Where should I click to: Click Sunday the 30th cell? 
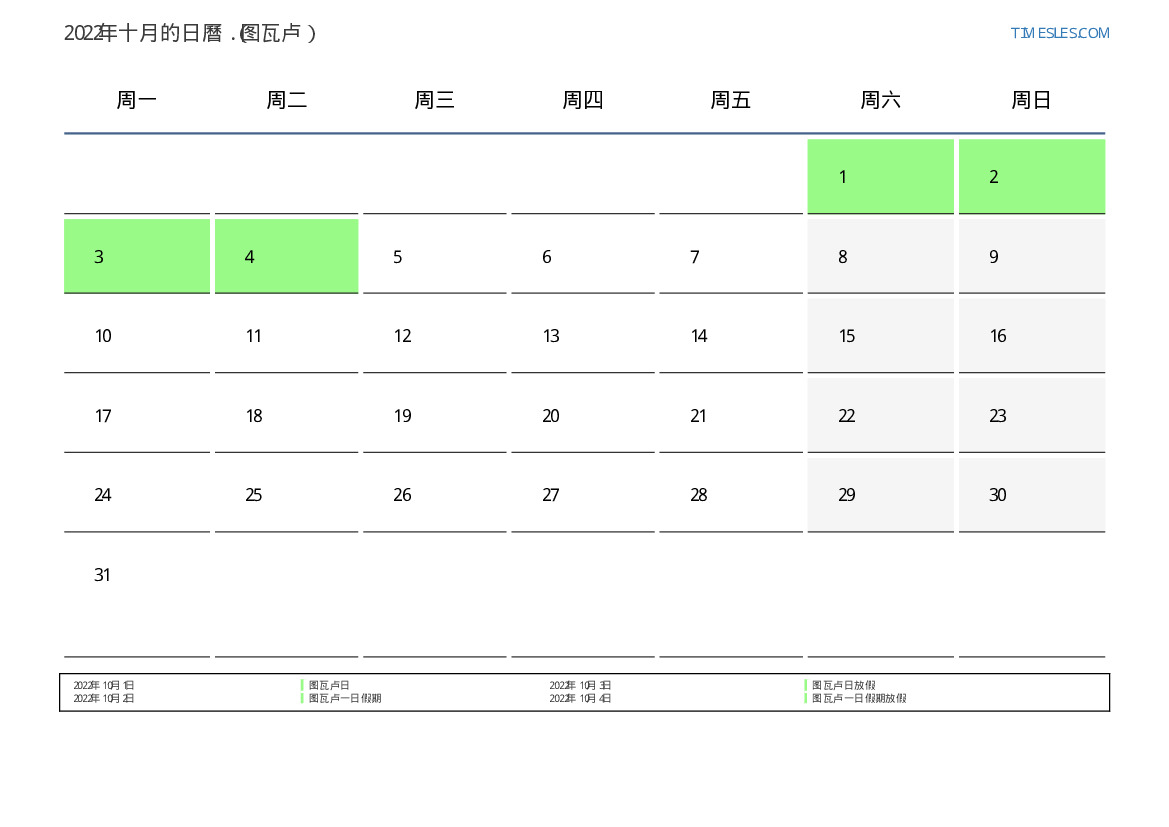point(1031,495)
